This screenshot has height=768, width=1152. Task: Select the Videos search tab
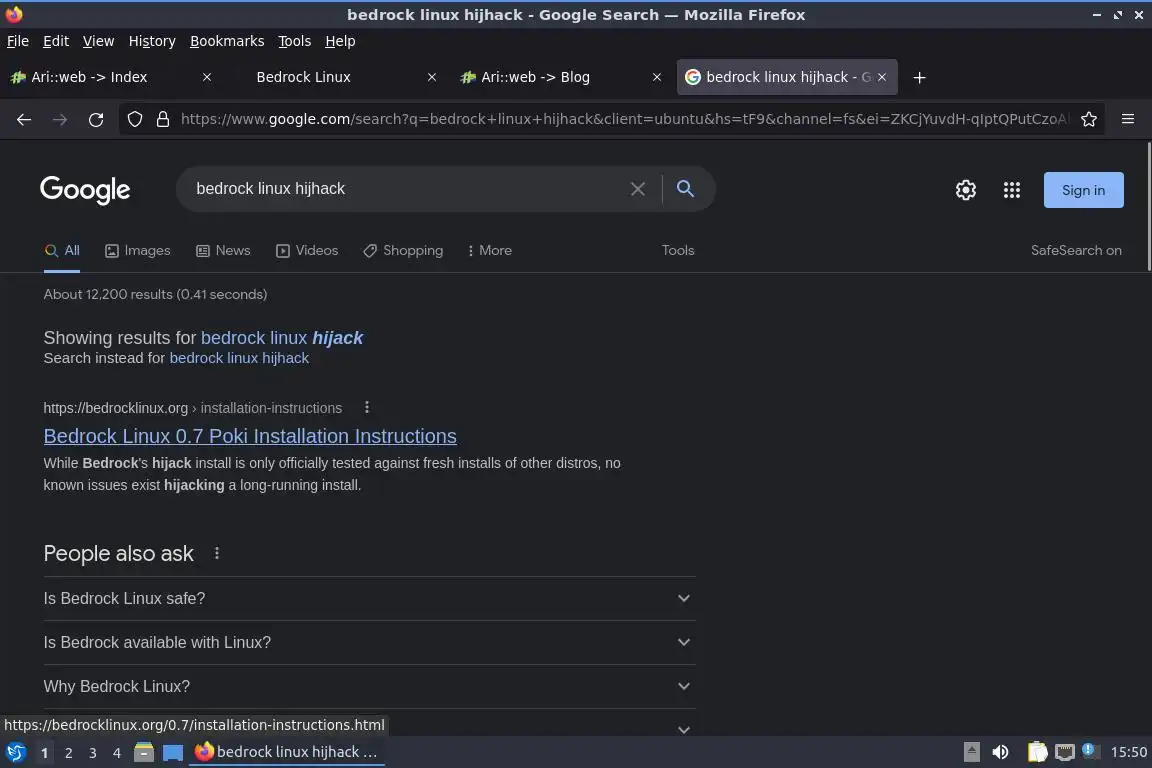click(x=307, y=251)
